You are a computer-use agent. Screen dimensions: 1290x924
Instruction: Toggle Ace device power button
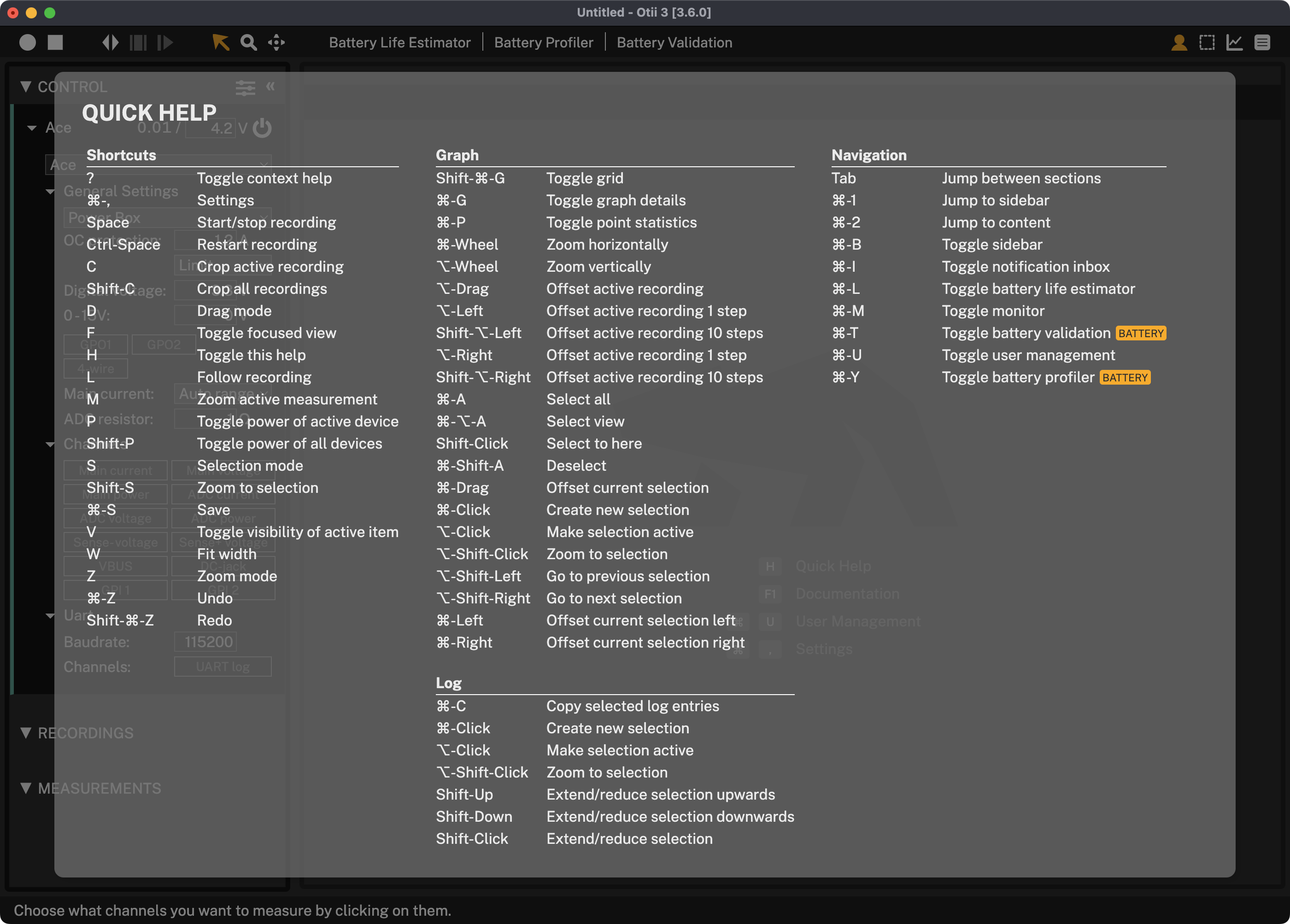click(262, 128)
